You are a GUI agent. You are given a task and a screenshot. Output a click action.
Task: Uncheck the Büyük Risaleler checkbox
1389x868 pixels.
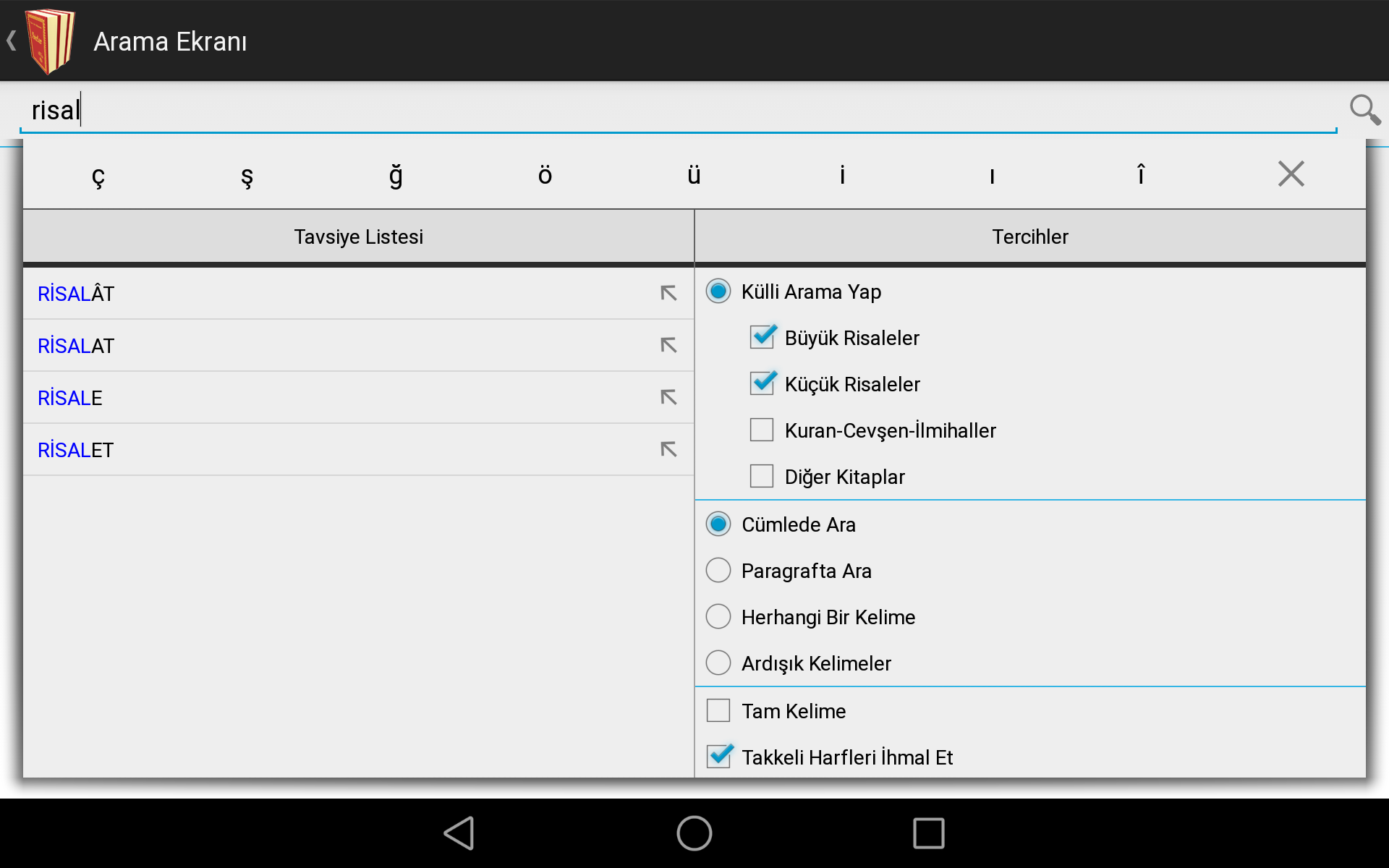click(x=763, y=337)
